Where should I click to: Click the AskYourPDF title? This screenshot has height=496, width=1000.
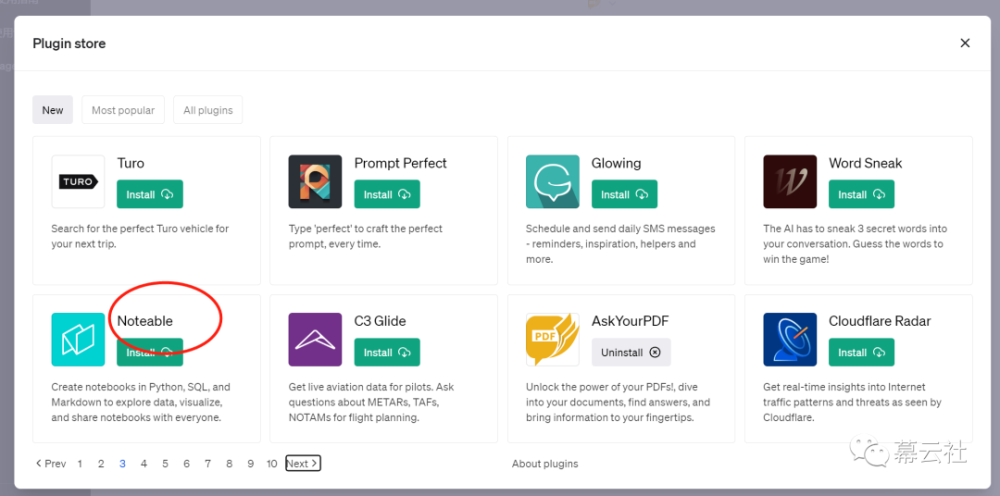pos(630,321)
